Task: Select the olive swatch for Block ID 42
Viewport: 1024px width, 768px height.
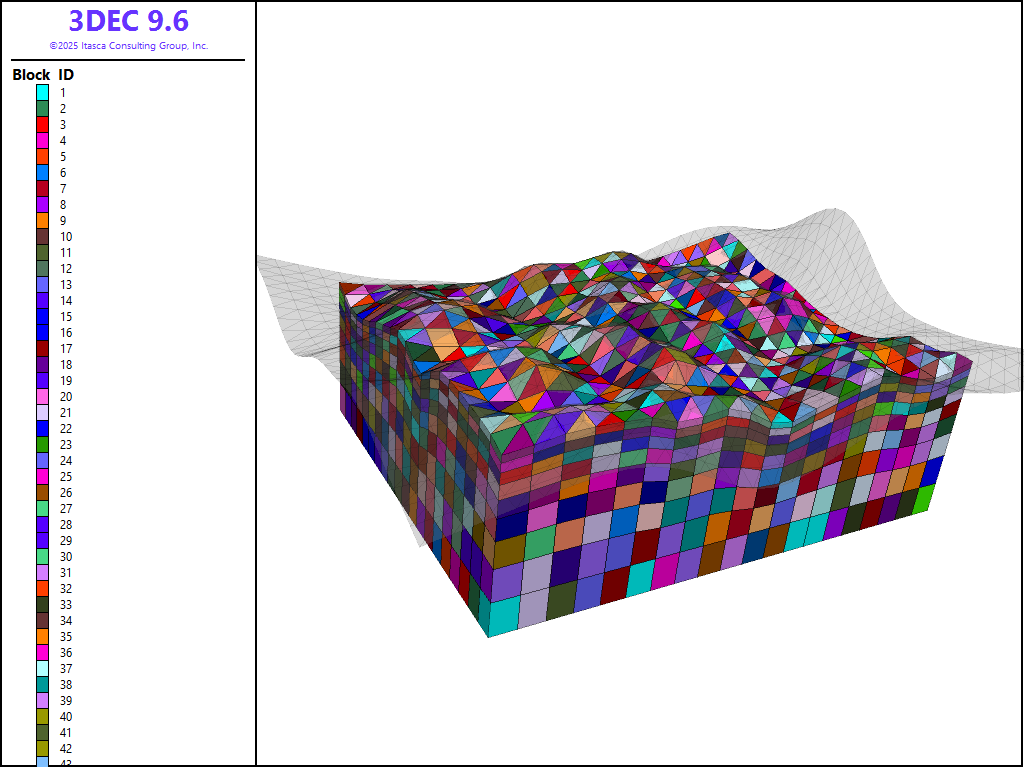Action: (x=43, y=748)
